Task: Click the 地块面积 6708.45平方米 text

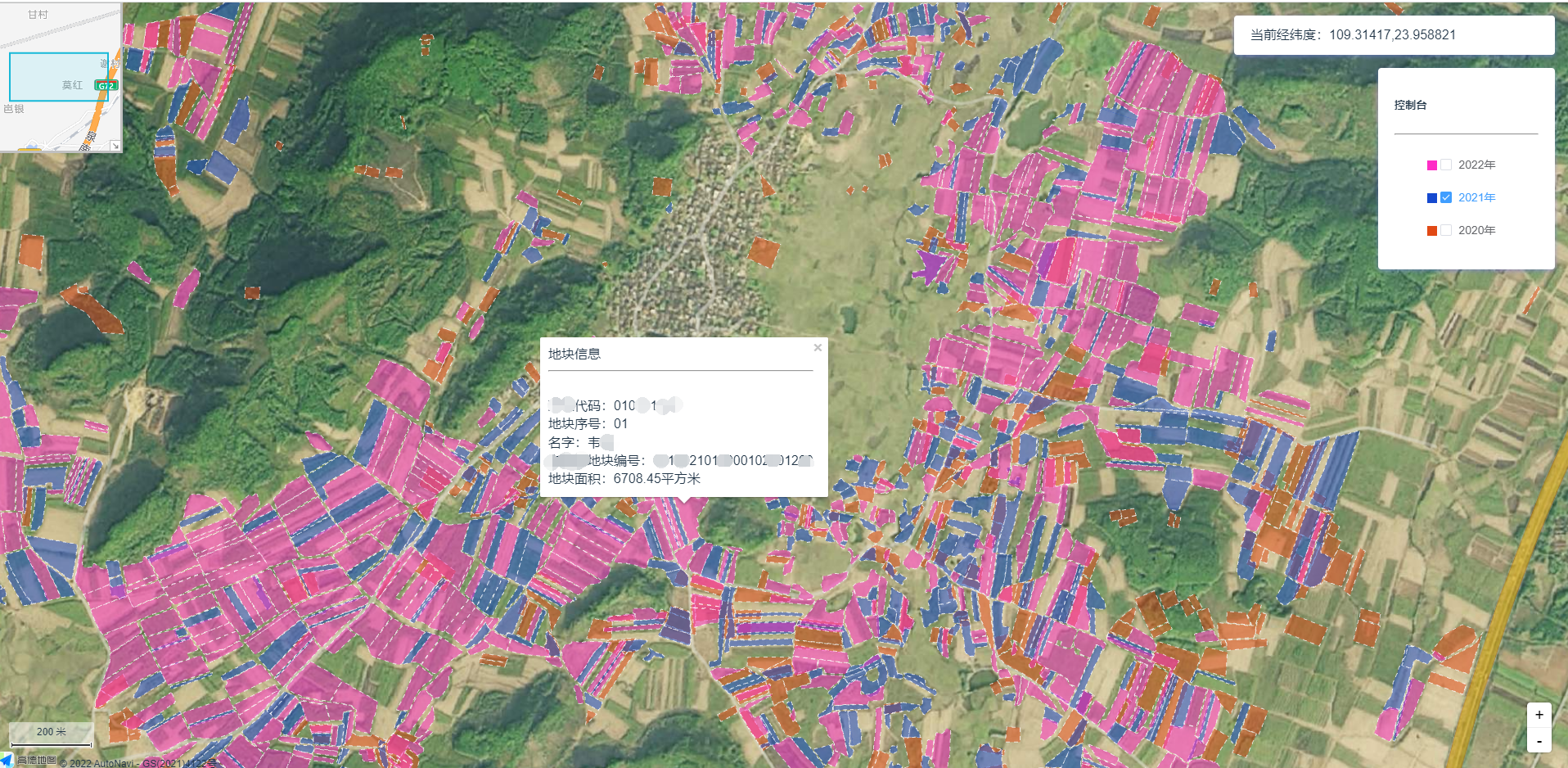Action: 624,479
